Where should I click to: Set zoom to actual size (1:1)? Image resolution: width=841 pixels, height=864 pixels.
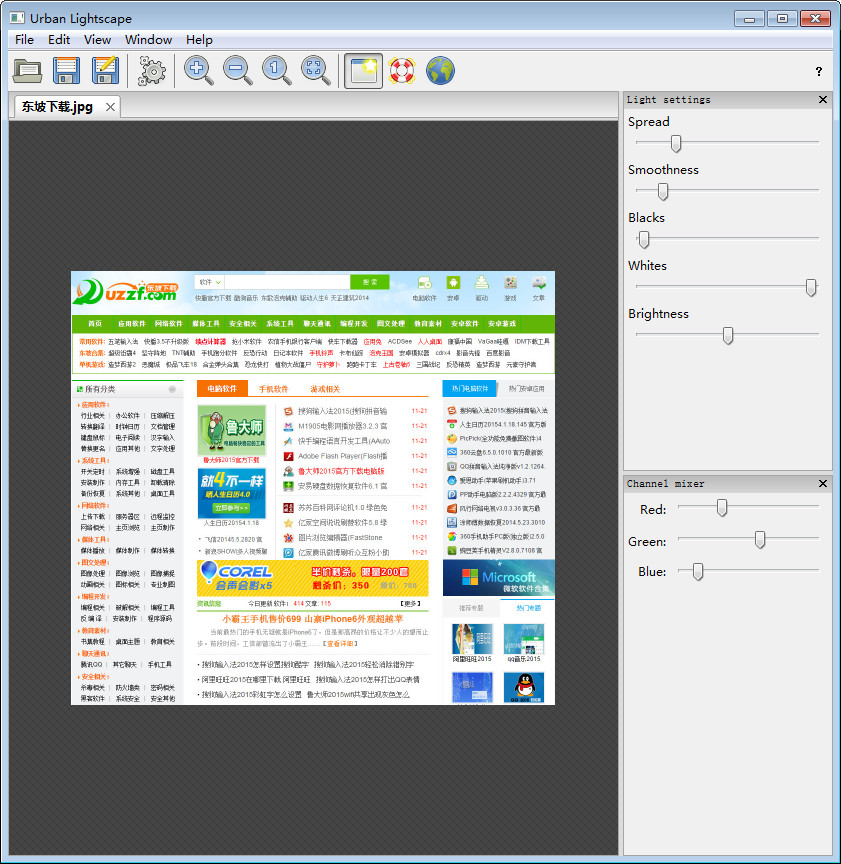(277, 71)
